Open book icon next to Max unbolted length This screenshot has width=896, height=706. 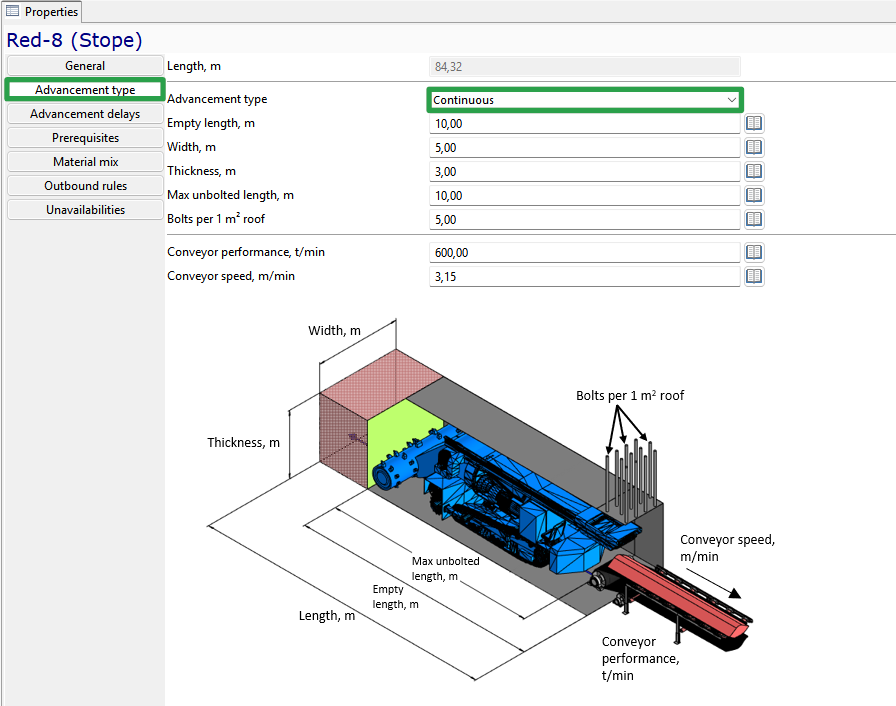tap(754, 195)
